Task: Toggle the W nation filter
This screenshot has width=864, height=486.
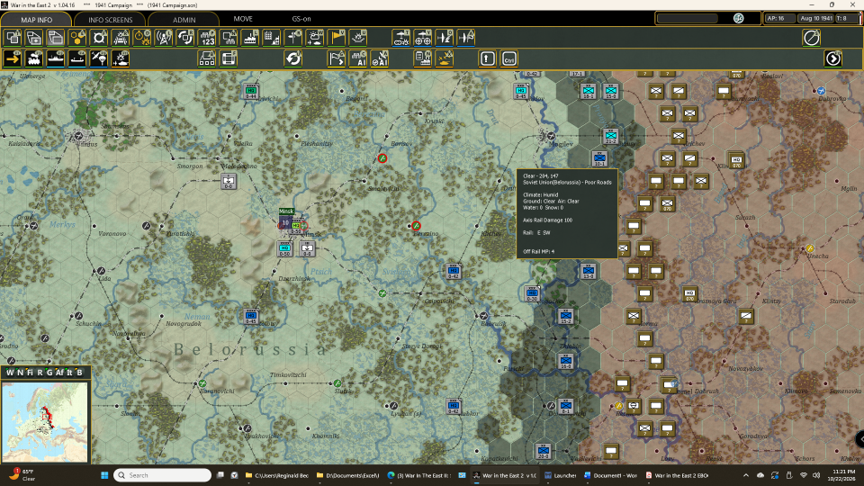Action: point(9,372)
